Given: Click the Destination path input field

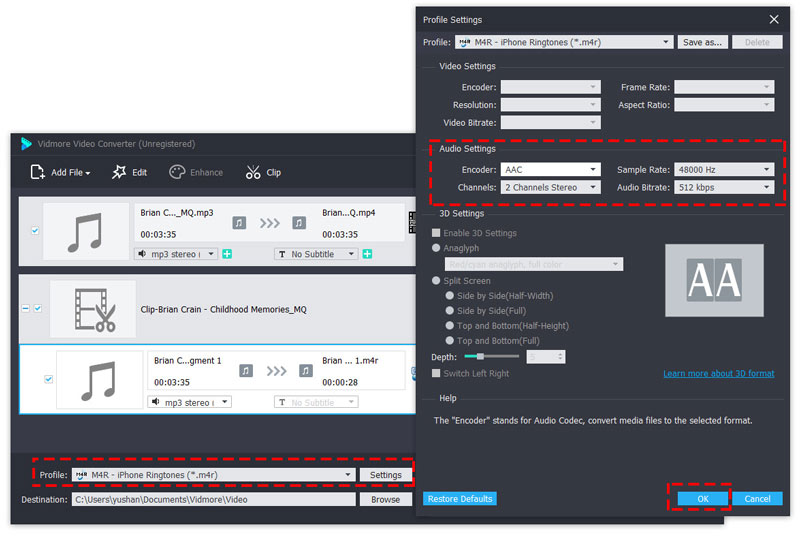Looking at the screenshot, I should 212,499.
